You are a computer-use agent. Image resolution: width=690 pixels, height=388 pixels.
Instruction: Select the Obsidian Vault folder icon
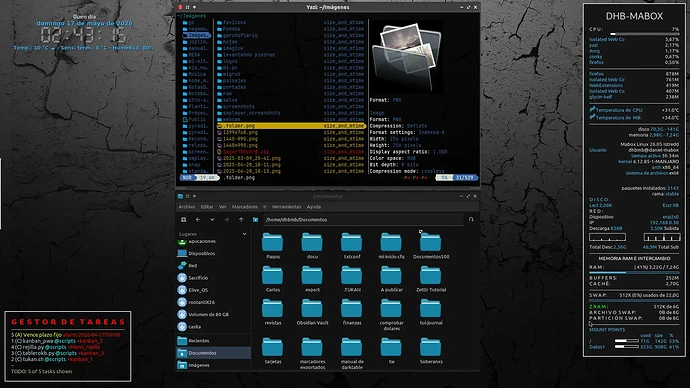[x=312, y=308]
